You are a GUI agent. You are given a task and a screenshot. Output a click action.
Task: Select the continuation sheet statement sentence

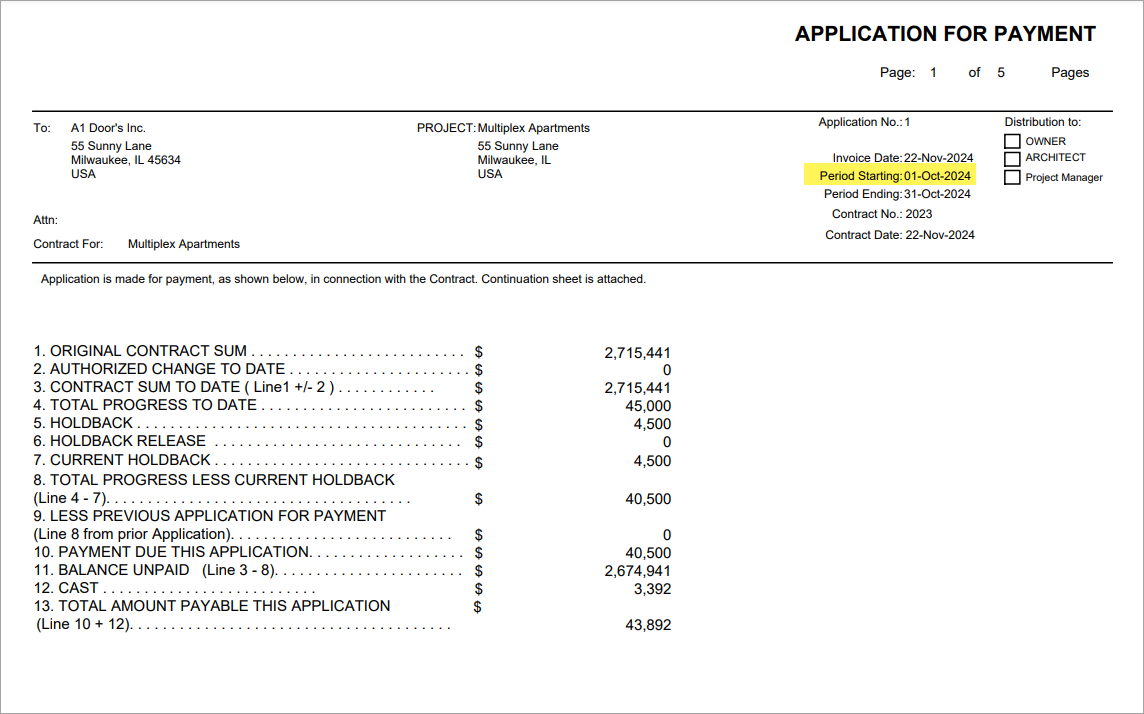[x=343, y=279]
